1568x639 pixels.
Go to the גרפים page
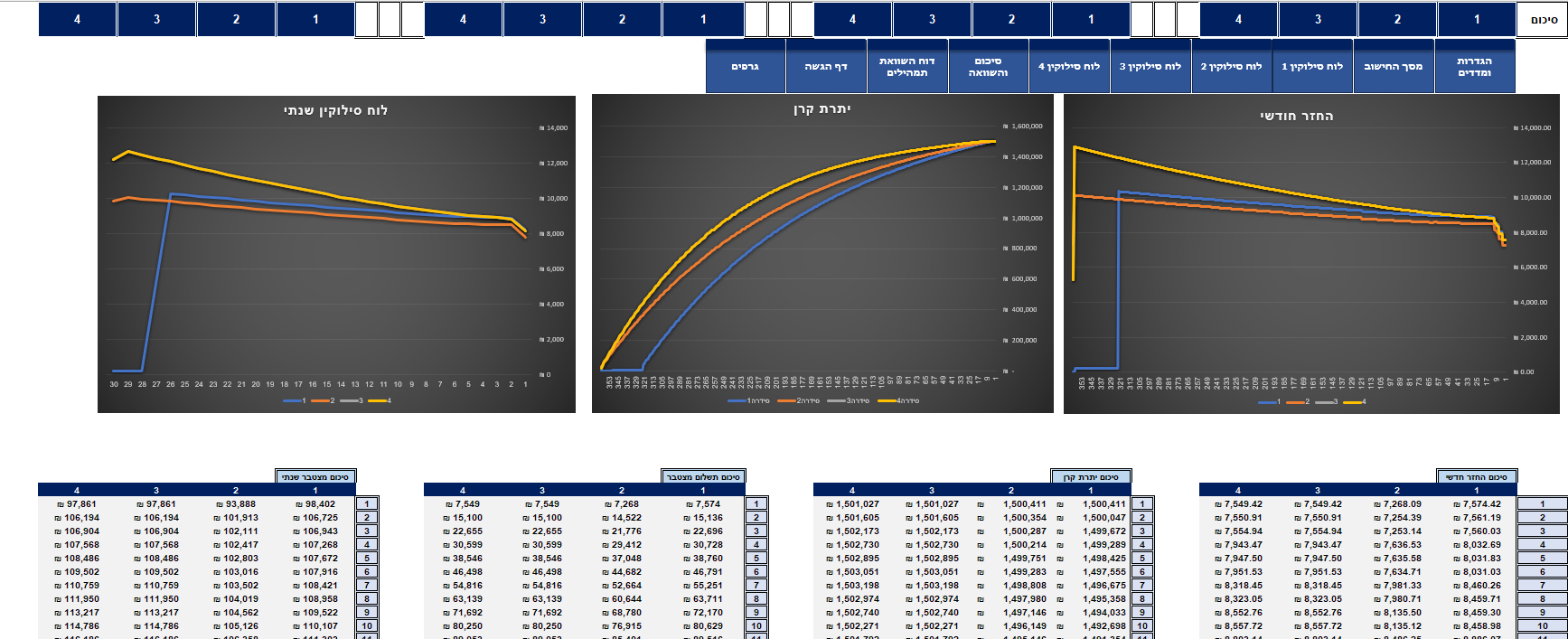(x=745, y=67)
